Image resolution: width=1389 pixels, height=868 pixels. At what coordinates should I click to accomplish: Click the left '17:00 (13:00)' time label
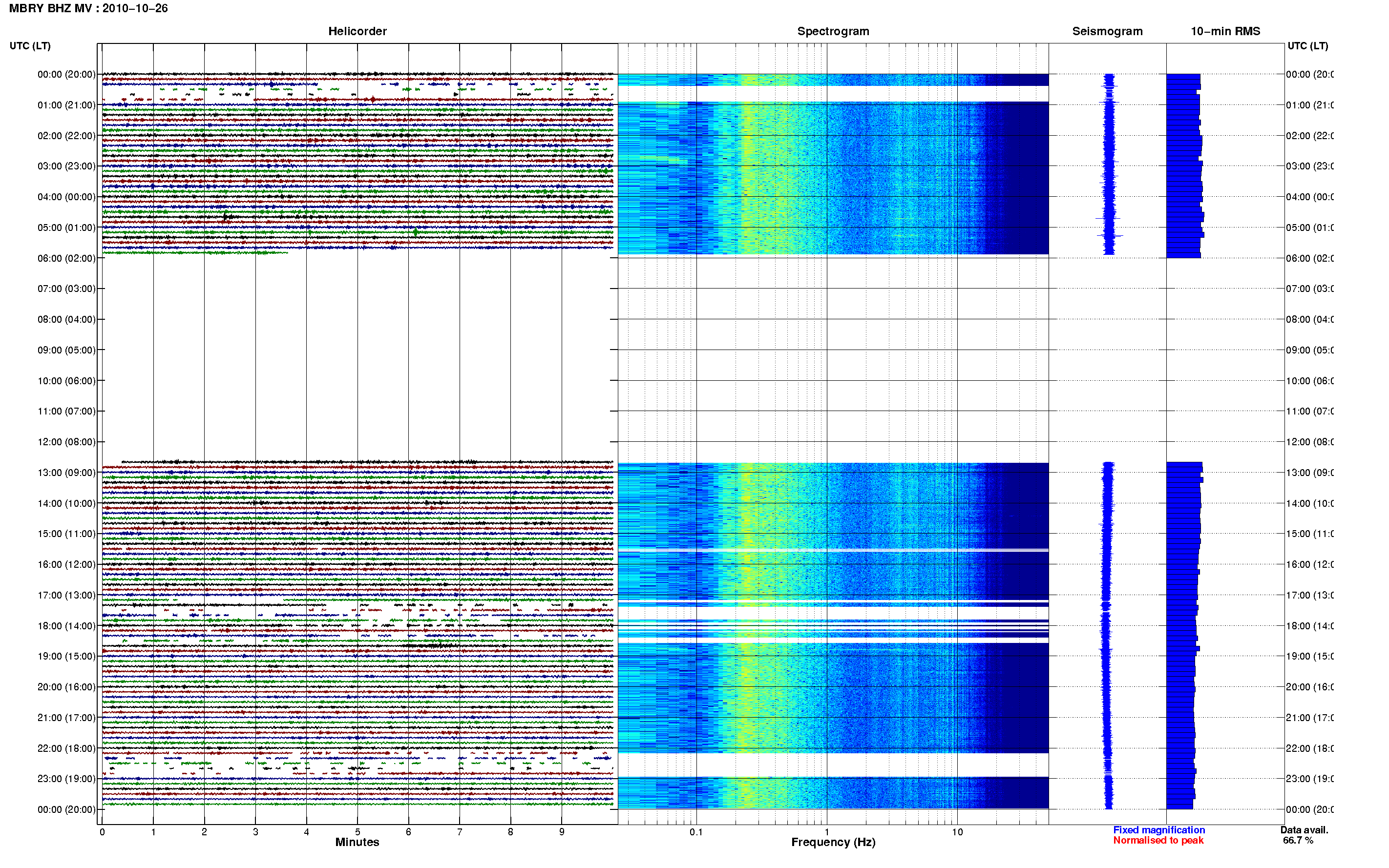[66, 595]
